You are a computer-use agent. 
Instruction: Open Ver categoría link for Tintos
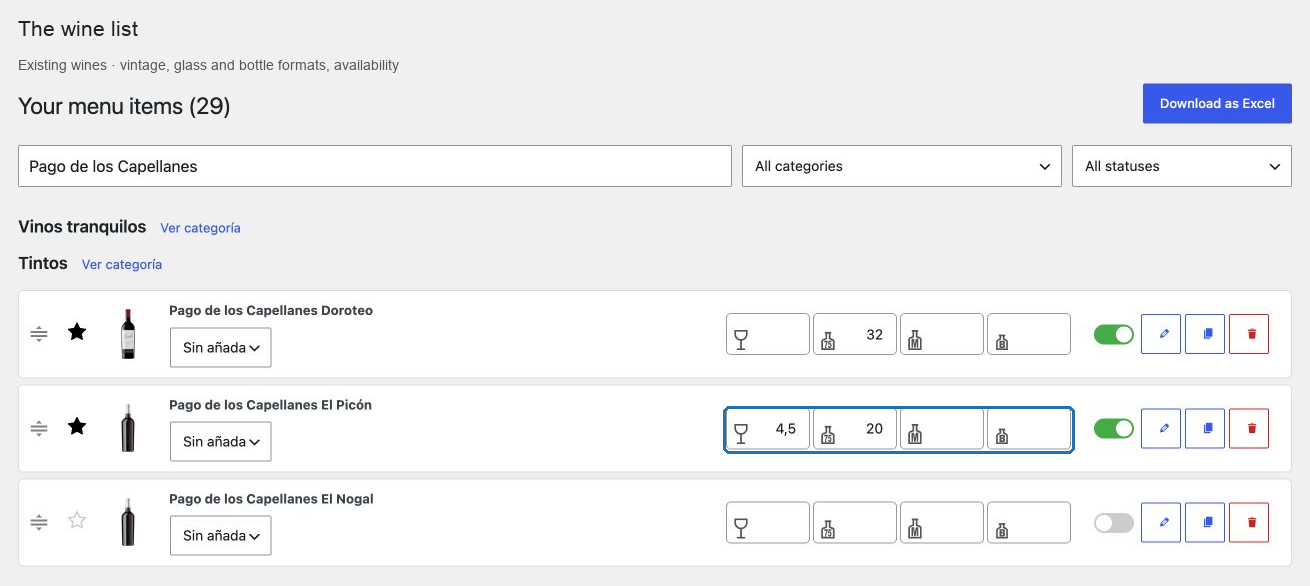pos(122,265)
